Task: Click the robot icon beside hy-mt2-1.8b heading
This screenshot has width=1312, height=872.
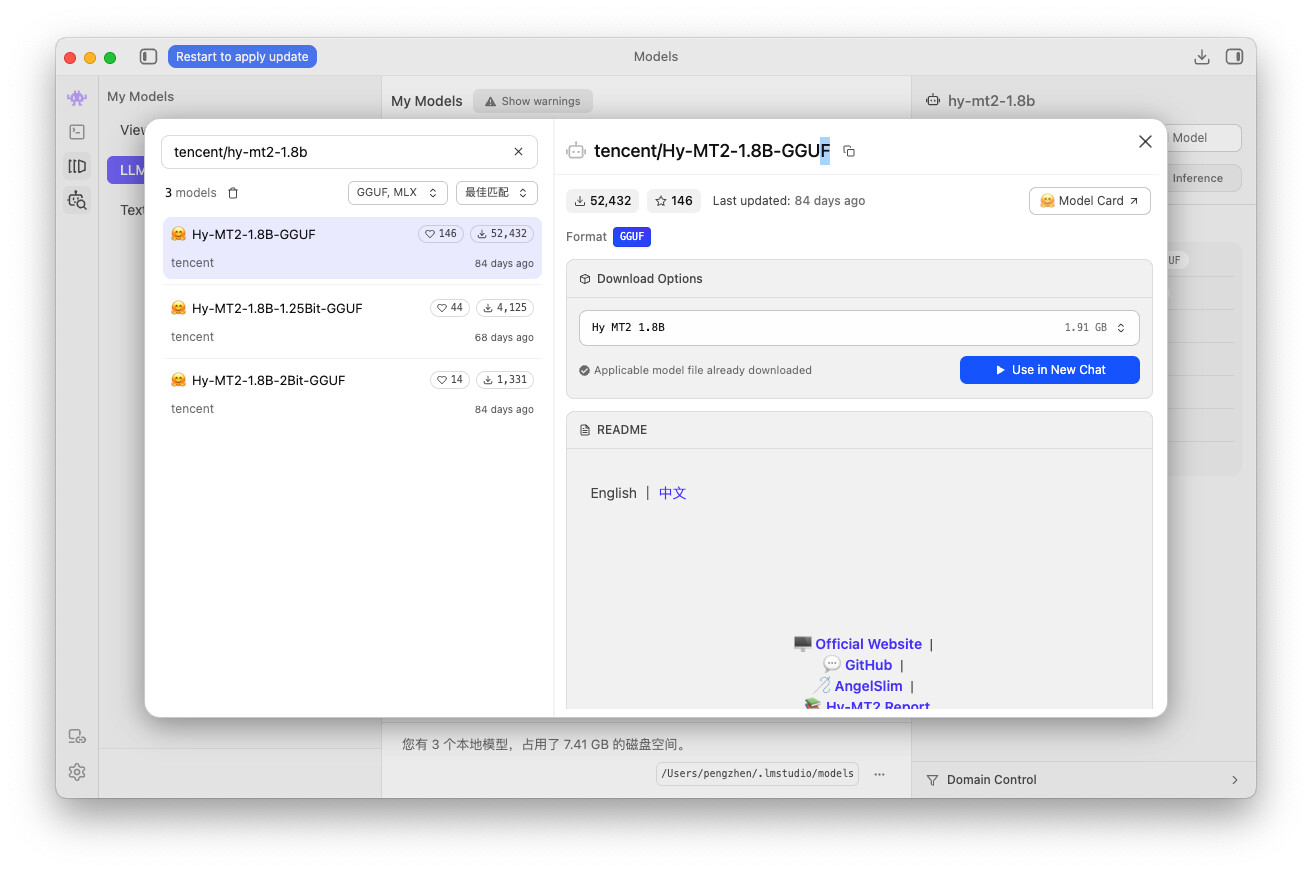Action: pyautogui.click(x=933, y=101)
